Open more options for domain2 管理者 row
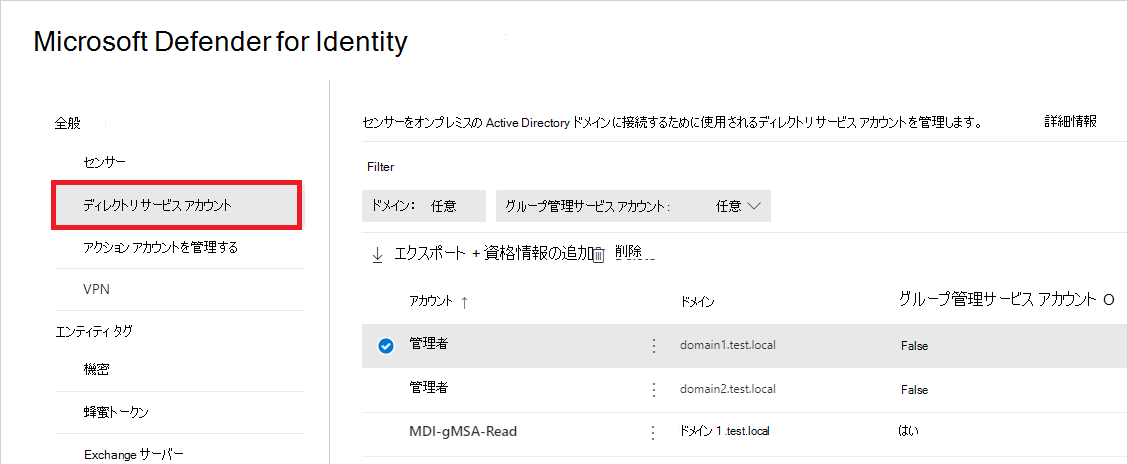The width and height of the screenshot is (1128, 464). tap(653, 390)
